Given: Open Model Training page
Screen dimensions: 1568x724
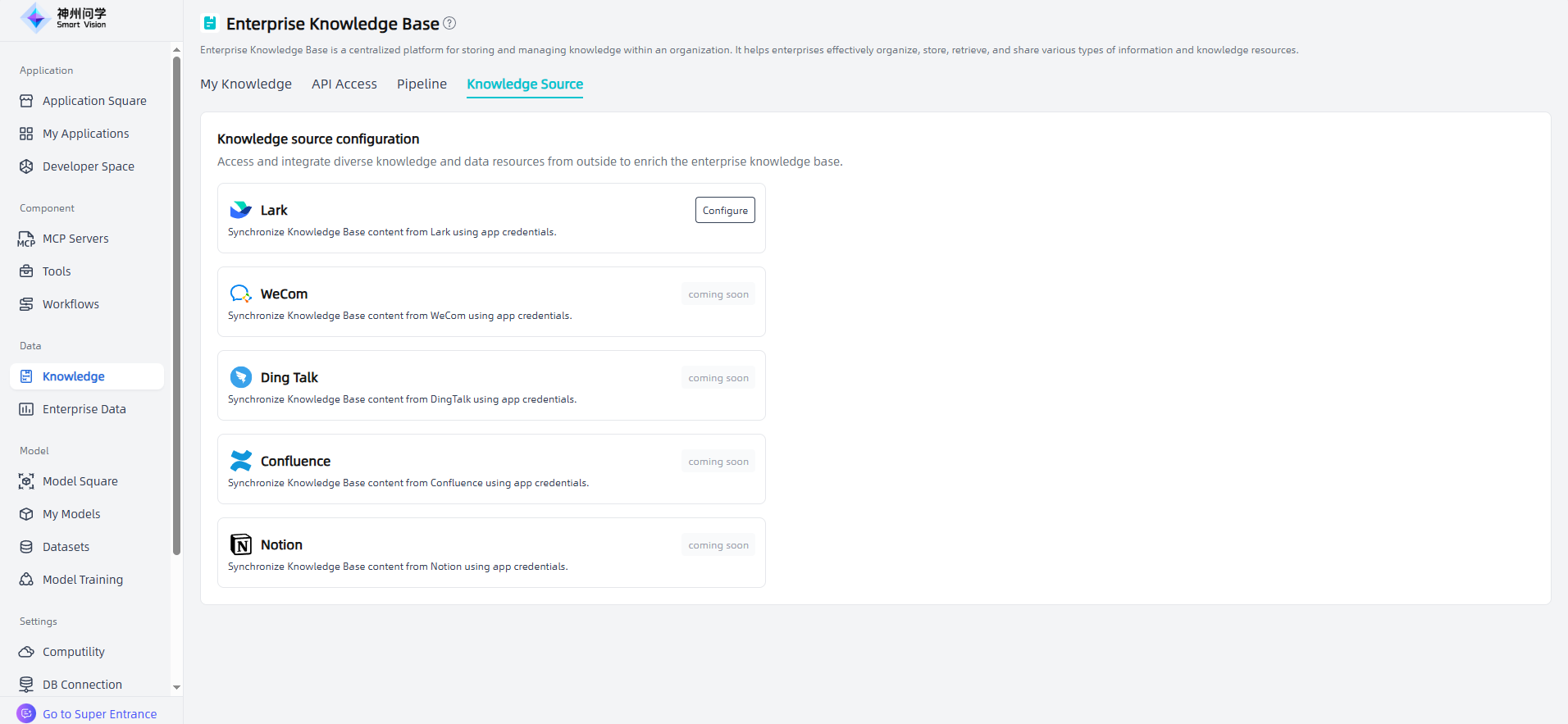Looking at the screenshot, I should [83, 580].
